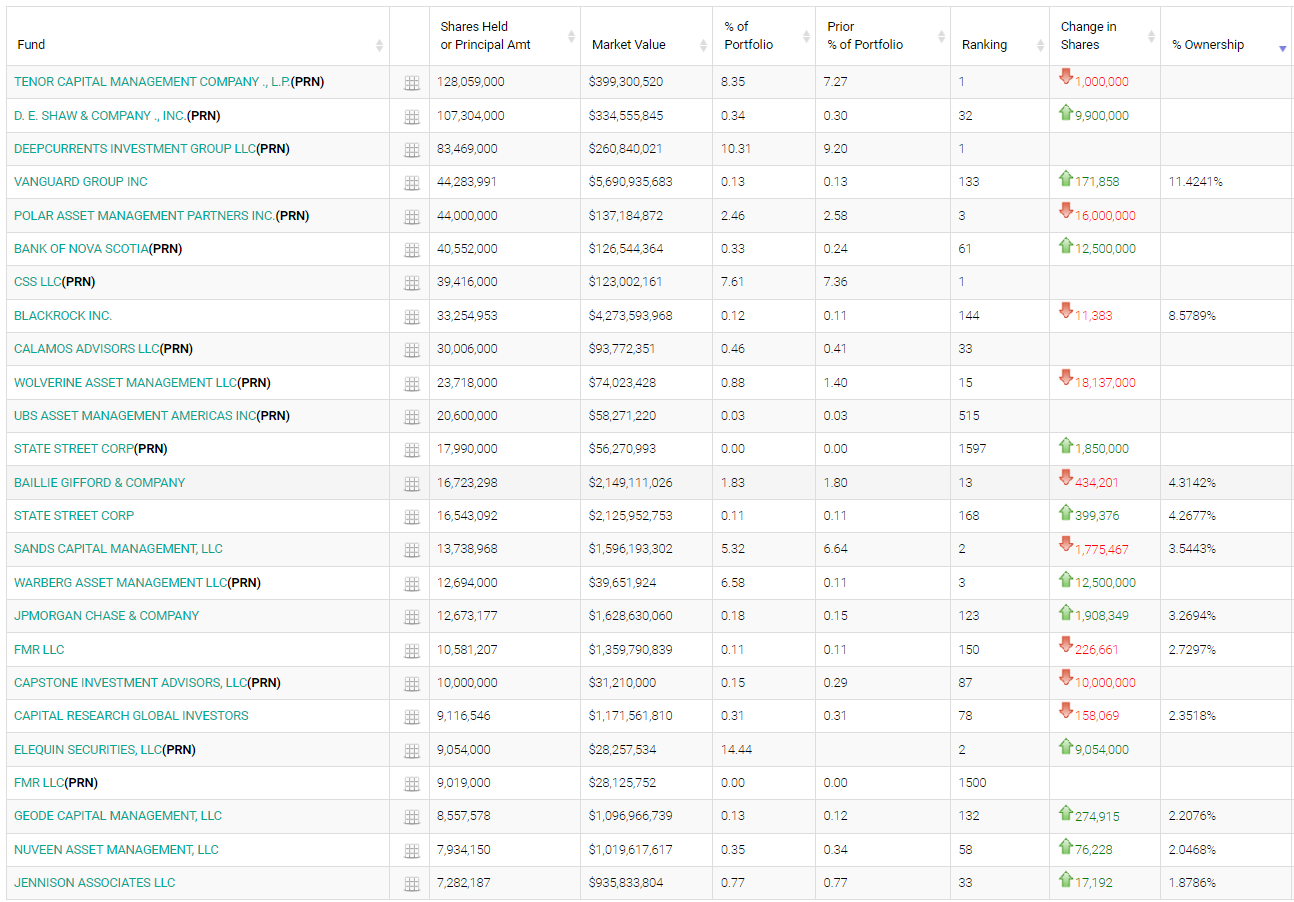Viewport: 1294px width, 902px height.
Task: Open grid icon in VANGUARD GROUP INC row
Action: click(x=411, y=184)
